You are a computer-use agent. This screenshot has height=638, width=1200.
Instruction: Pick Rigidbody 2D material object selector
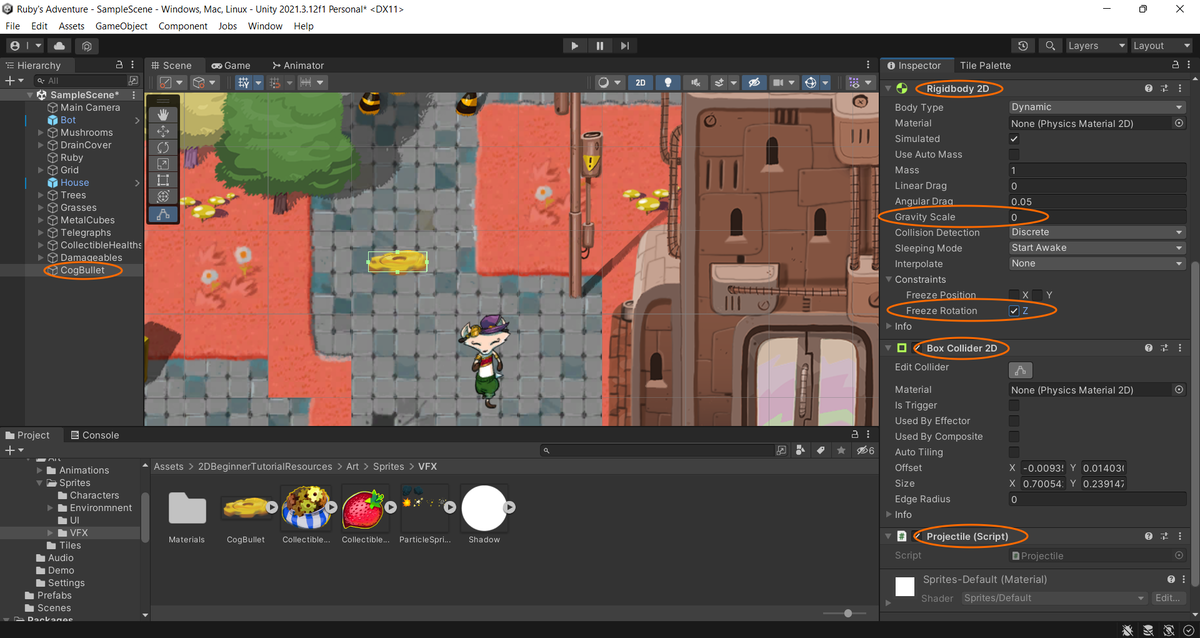tap(1179, 123)
